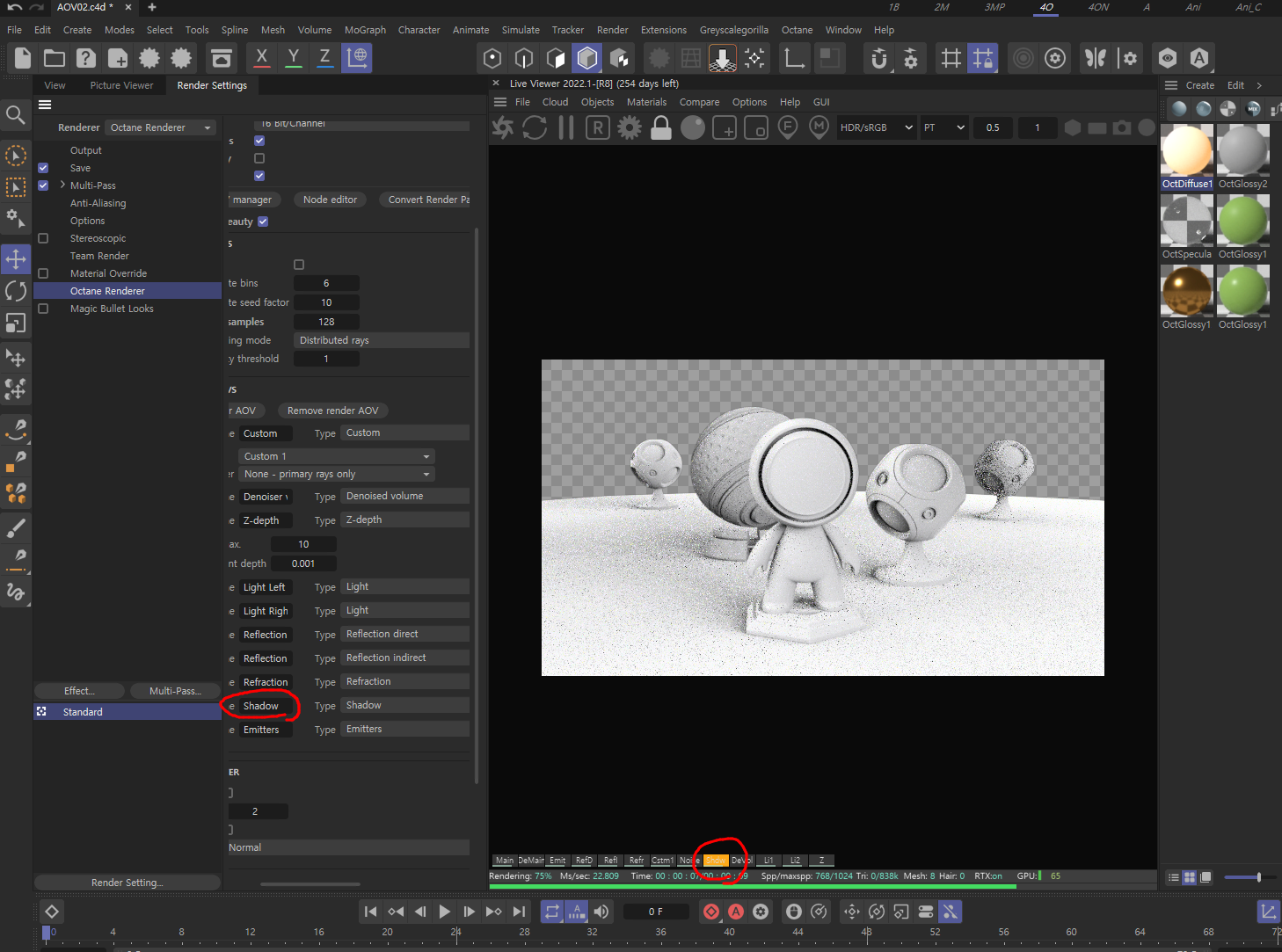Pause the Live Viewer render
This screenshot has width=1282, height=952.
coord(566,127)
